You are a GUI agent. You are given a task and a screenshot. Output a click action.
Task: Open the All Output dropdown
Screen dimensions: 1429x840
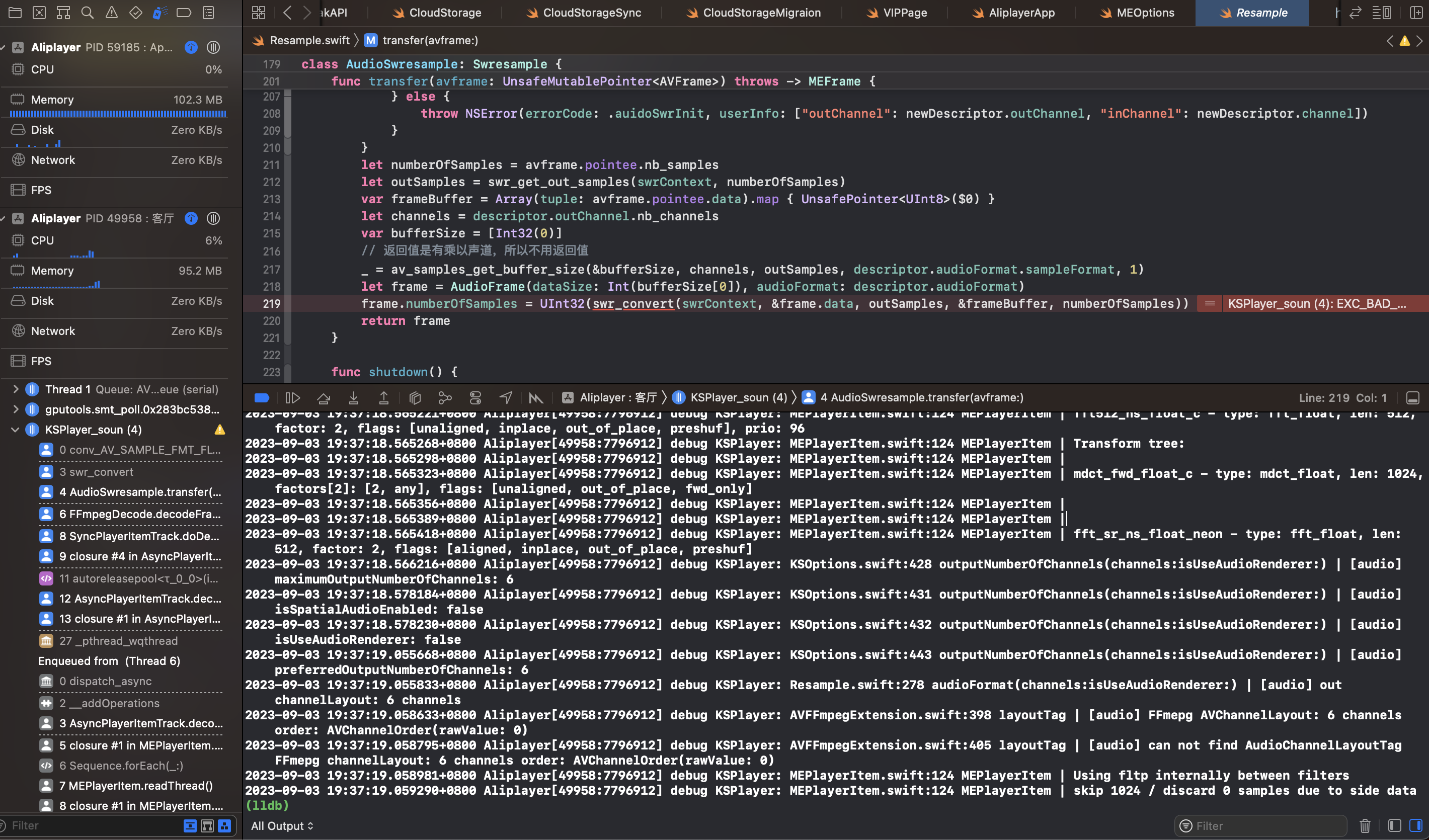coord(282,826)
